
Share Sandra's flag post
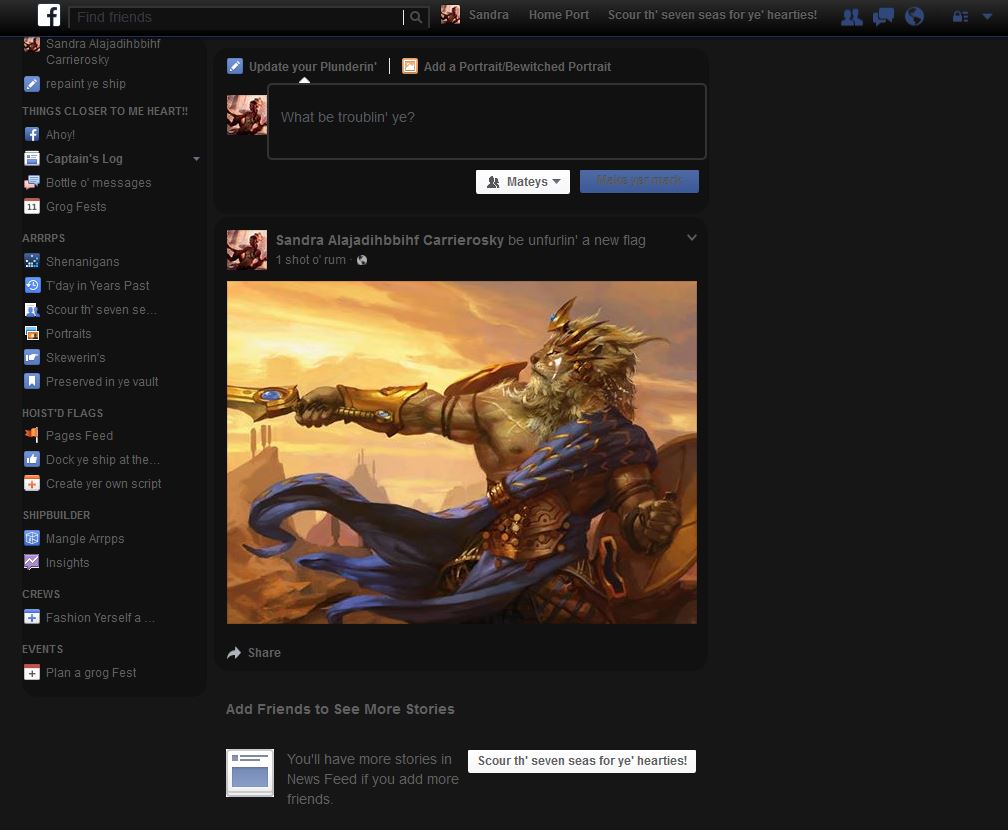254,652
